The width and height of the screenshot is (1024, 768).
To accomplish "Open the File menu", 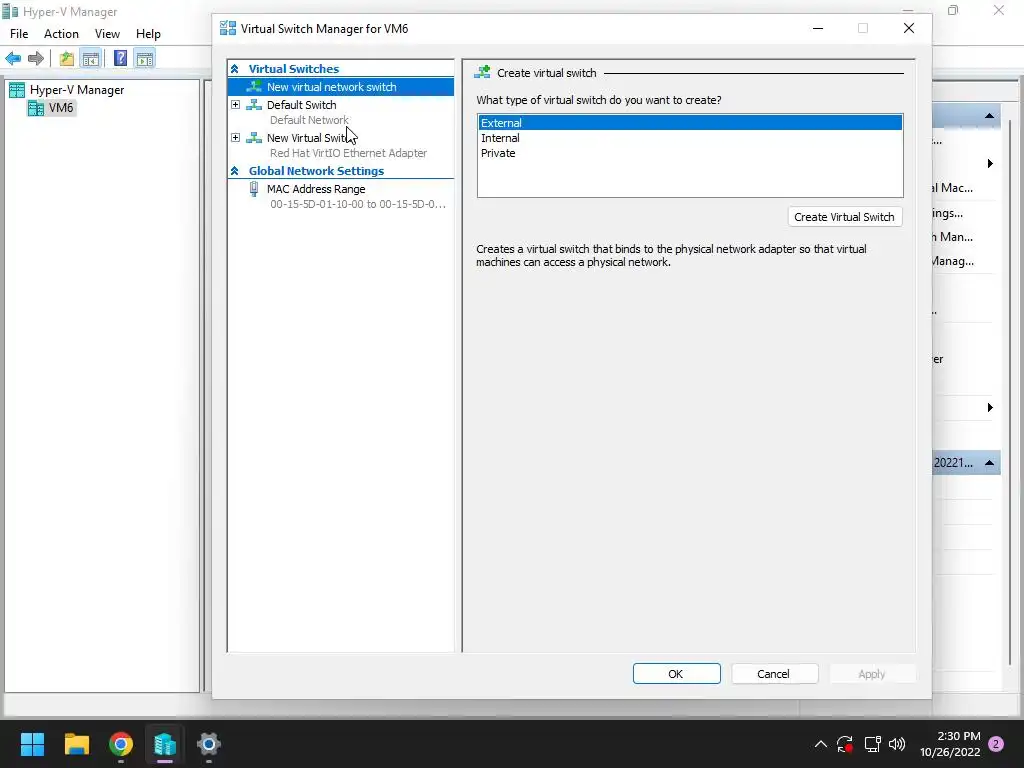I will coord(19,34).
